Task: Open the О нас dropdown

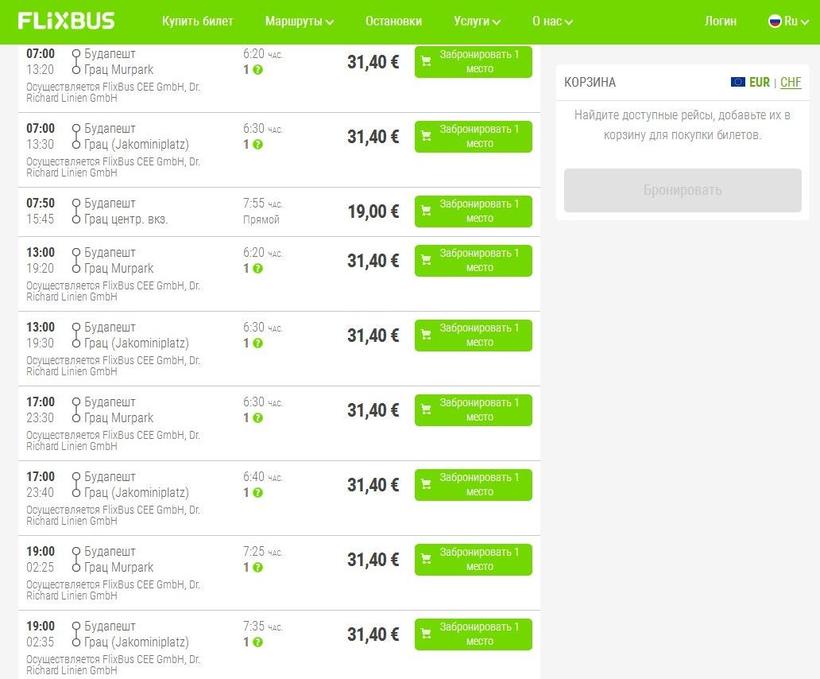Action: tap(552, 21)
